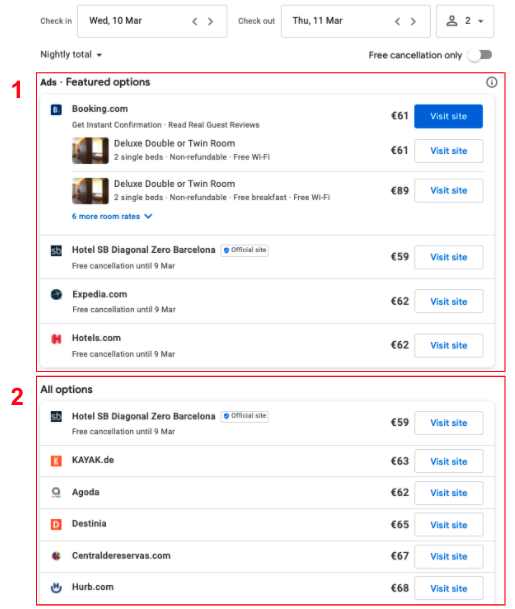Viewport: 515px width, 609px height.
Task: Visit site for Centraldereservas.com
Action: coord(449,557)
